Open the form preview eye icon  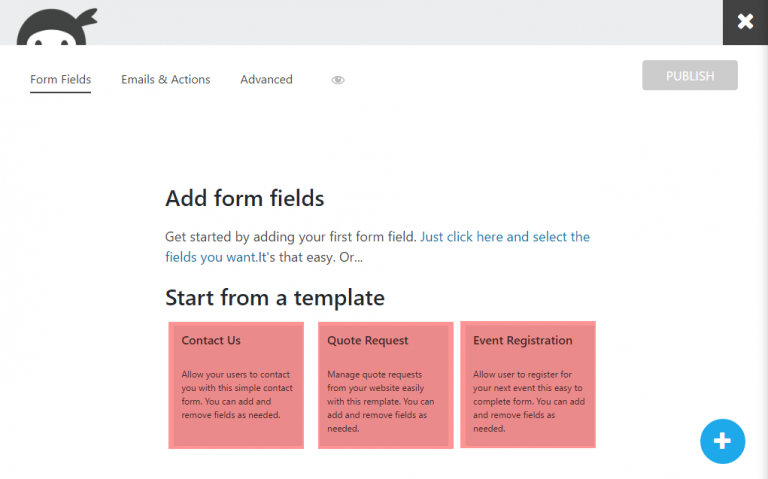338,80
